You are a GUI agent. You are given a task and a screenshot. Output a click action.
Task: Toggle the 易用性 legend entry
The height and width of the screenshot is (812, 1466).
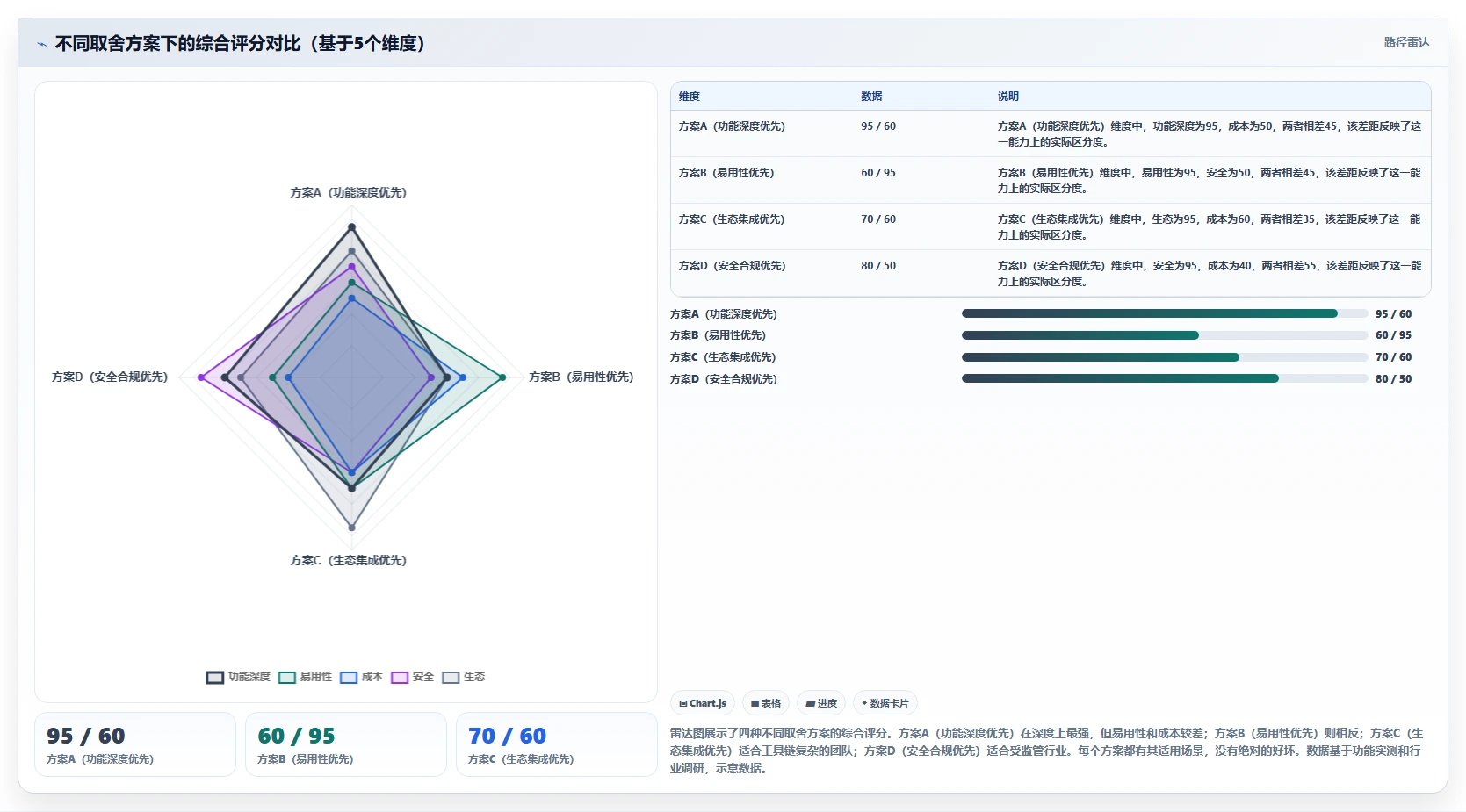305,677
